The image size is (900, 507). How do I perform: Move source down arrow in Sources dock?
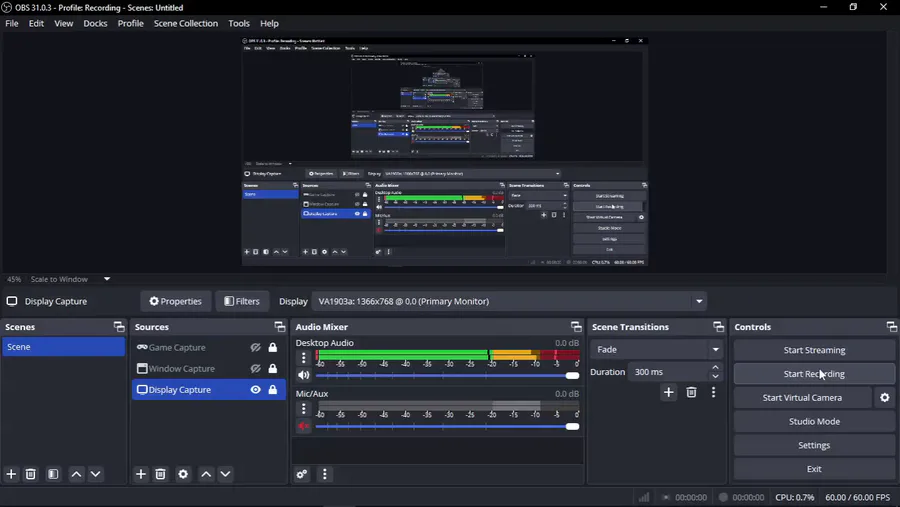coord(226,474)
